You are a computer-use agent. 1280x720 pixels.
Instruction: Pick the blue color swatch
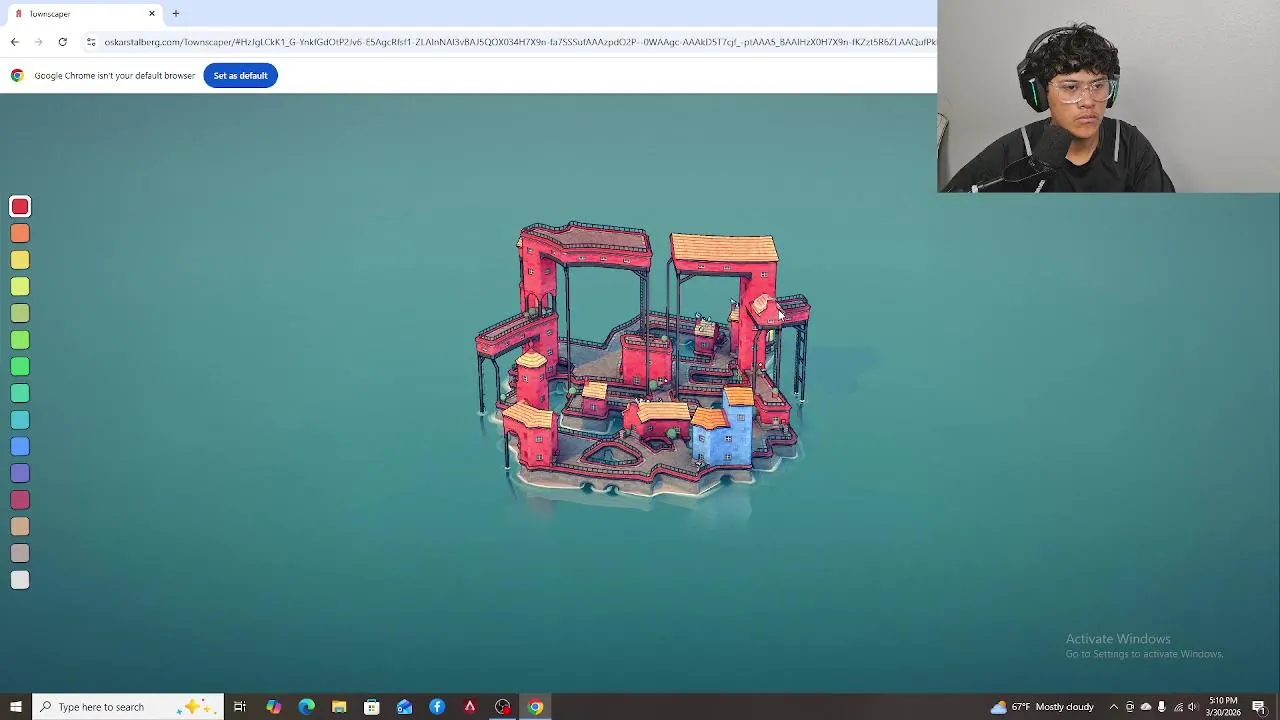pos(20,447)
